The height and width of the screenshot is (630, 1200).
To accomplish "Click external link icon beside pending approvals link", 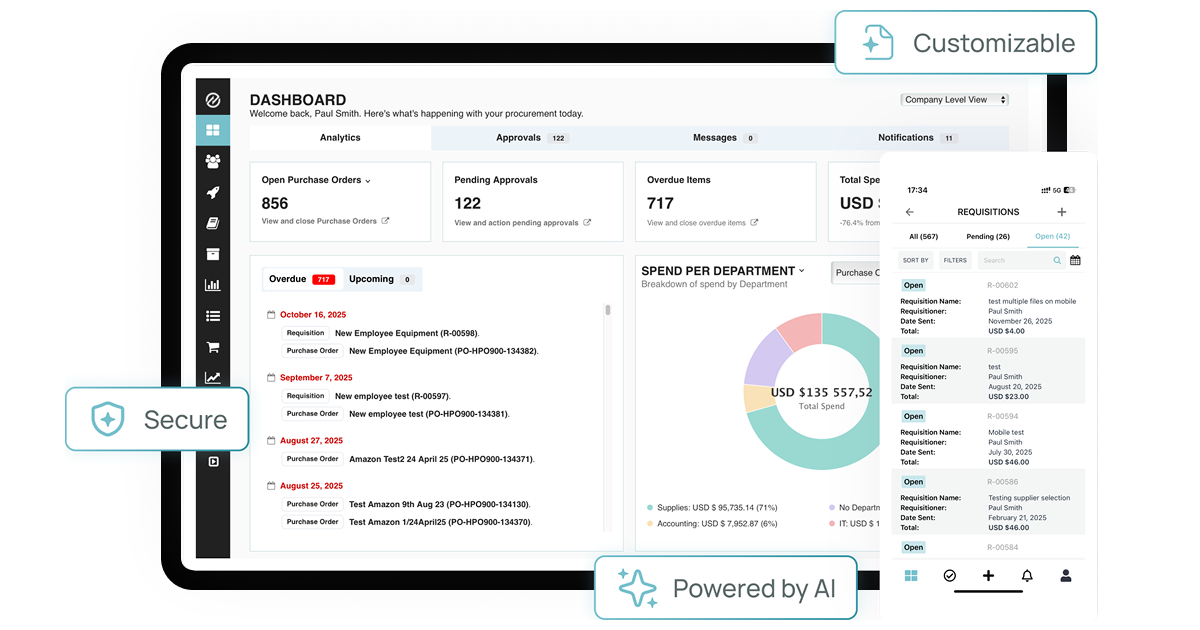I will pos(587,223).
